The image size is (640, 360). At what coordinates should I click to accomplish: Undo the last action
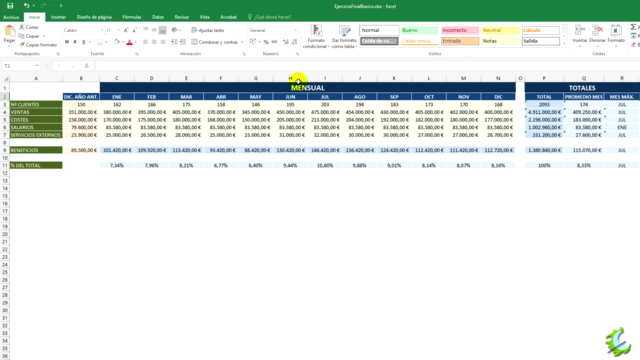26,6
